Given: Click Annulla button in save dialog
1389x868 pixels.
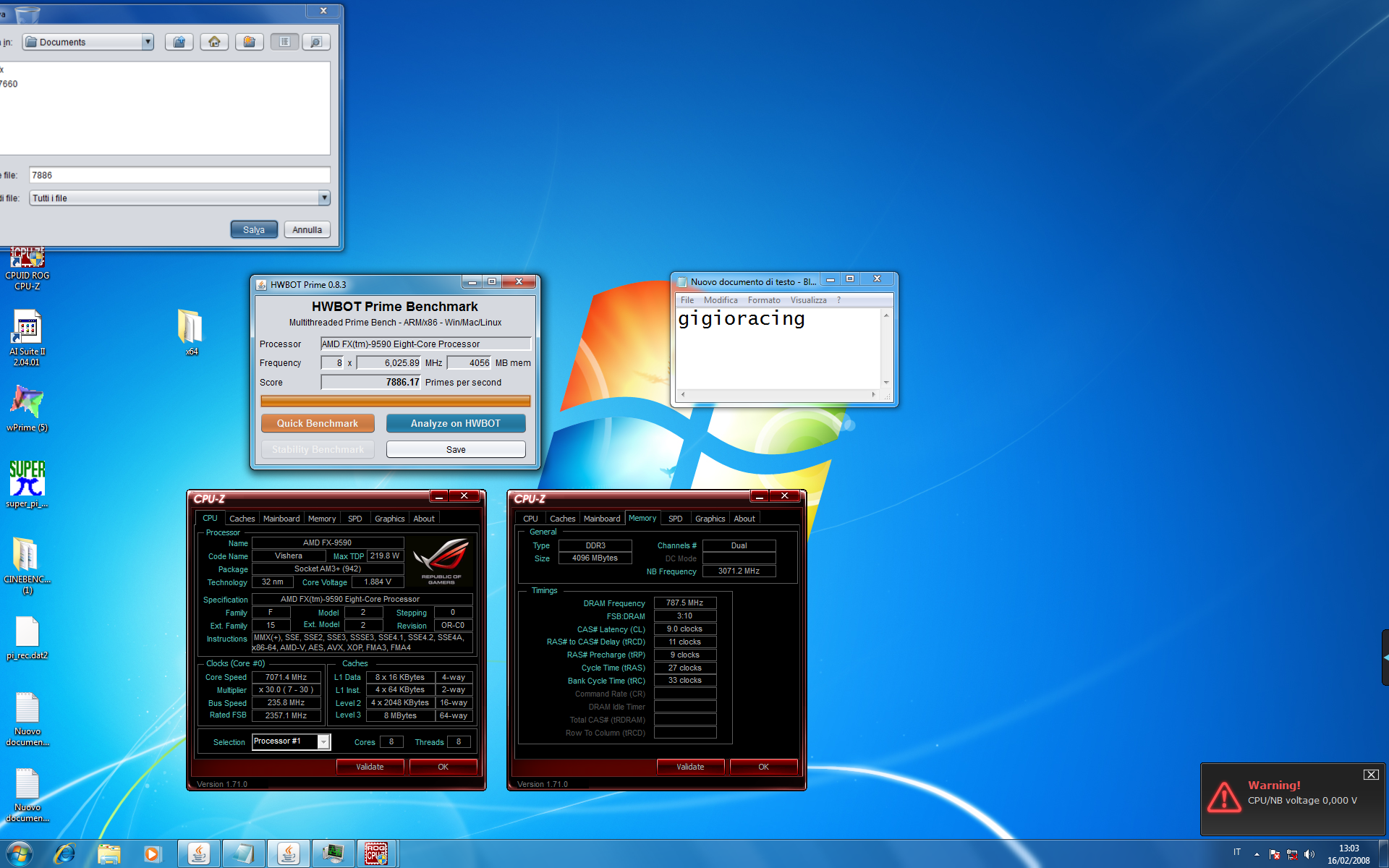Looking at the screenshot, I should tap(307, 229).
